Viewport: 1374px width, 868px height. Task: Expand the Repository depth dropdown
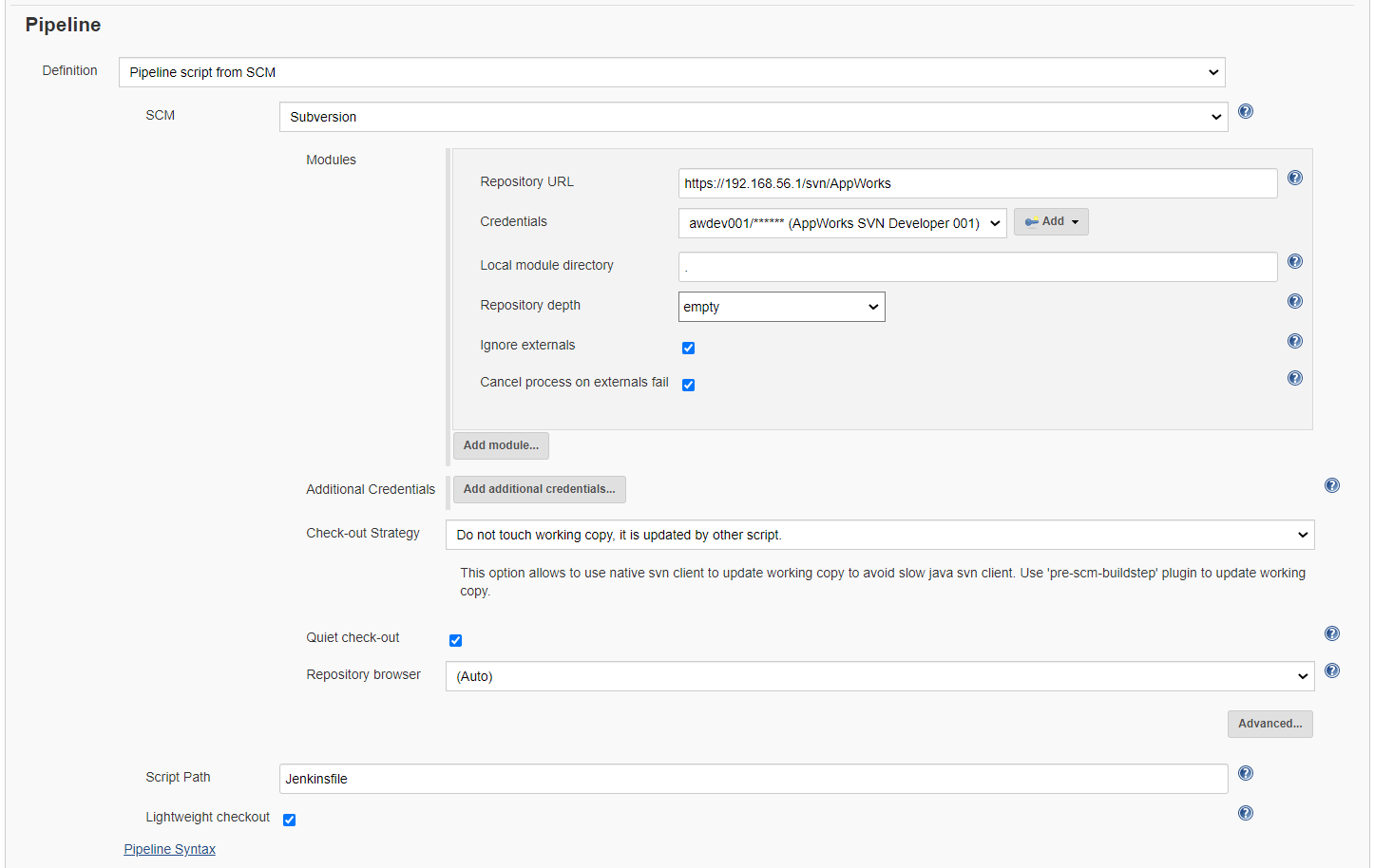pos(781,308)
